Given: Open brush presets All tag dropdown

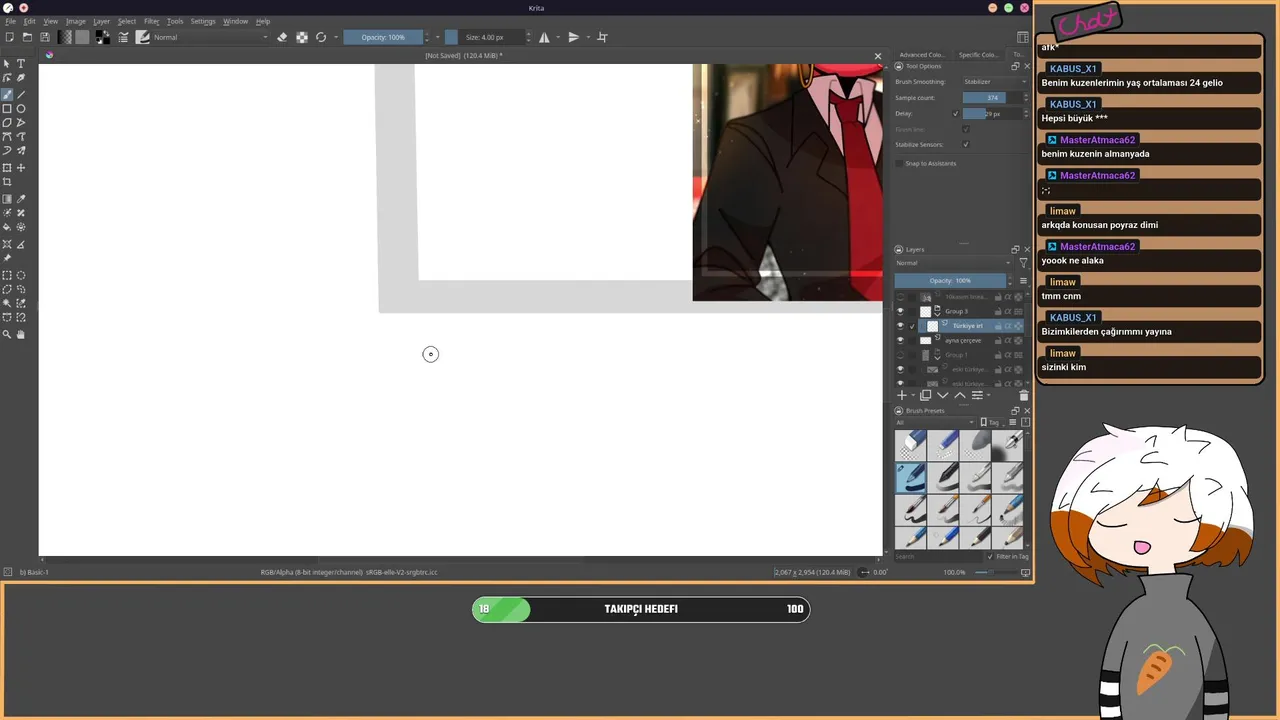Looking at the screenshot, I should (936, 422).
